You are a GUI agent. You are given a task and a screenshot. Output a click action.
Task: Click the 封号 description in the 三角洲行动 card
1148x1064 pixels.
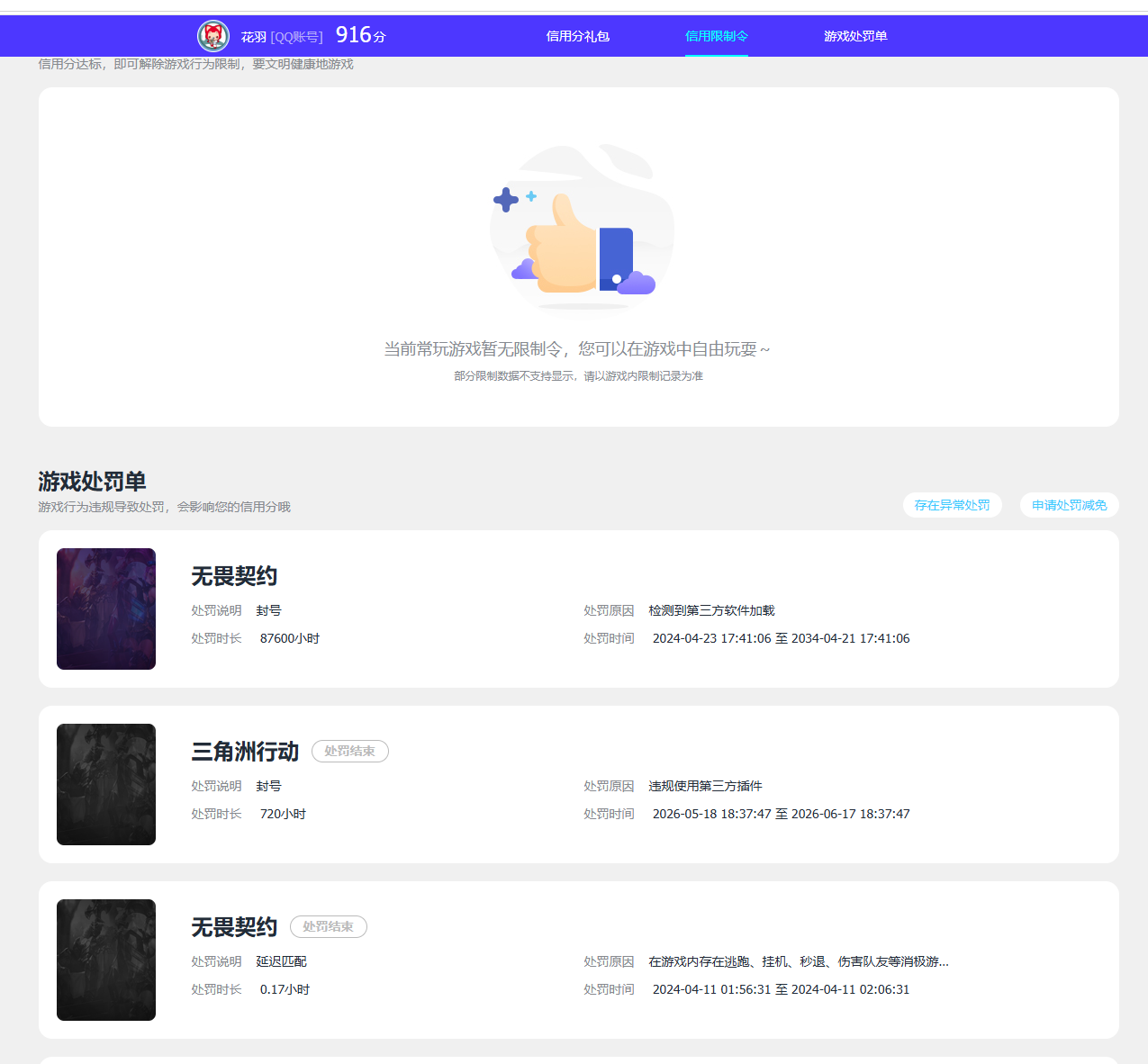coord(268,786)
